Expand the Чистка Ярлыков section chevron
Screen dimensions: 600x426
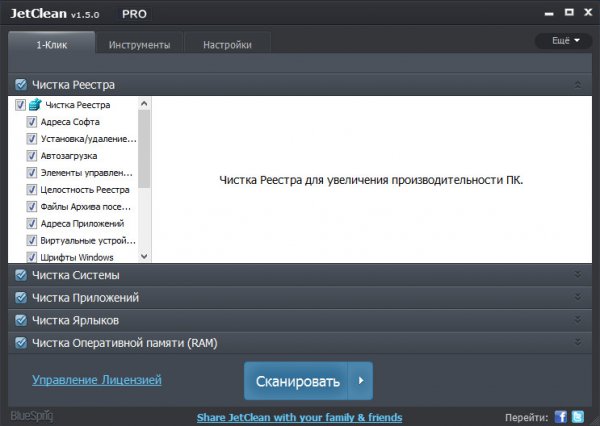578,320
